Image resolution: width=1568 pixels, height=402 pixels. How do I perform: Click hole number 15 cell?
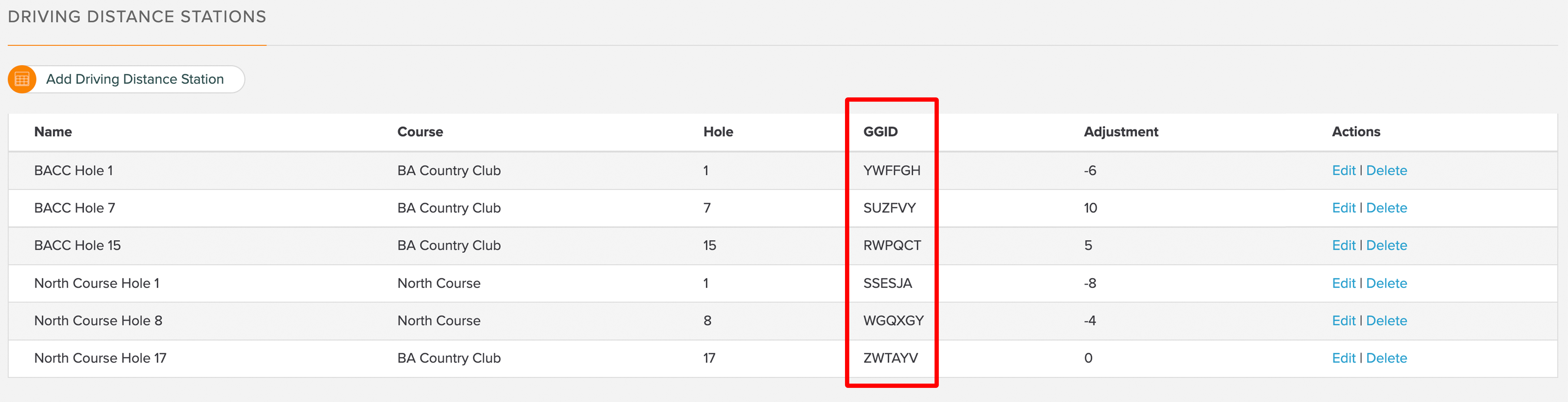709,245
